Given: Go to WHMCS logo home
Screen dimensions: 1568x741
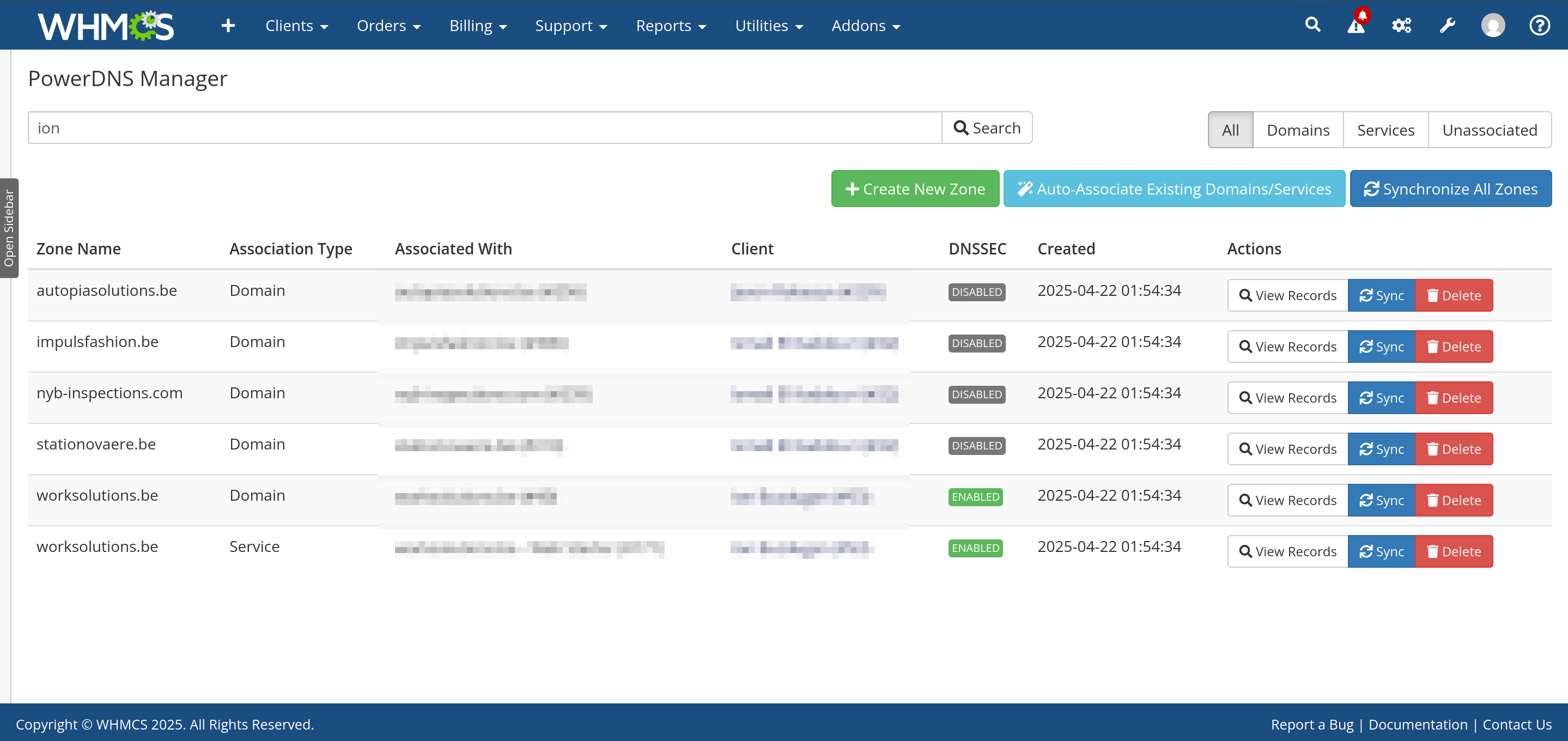Looking at the screenshot, I should pyautogui.click(x=106, y=26).
